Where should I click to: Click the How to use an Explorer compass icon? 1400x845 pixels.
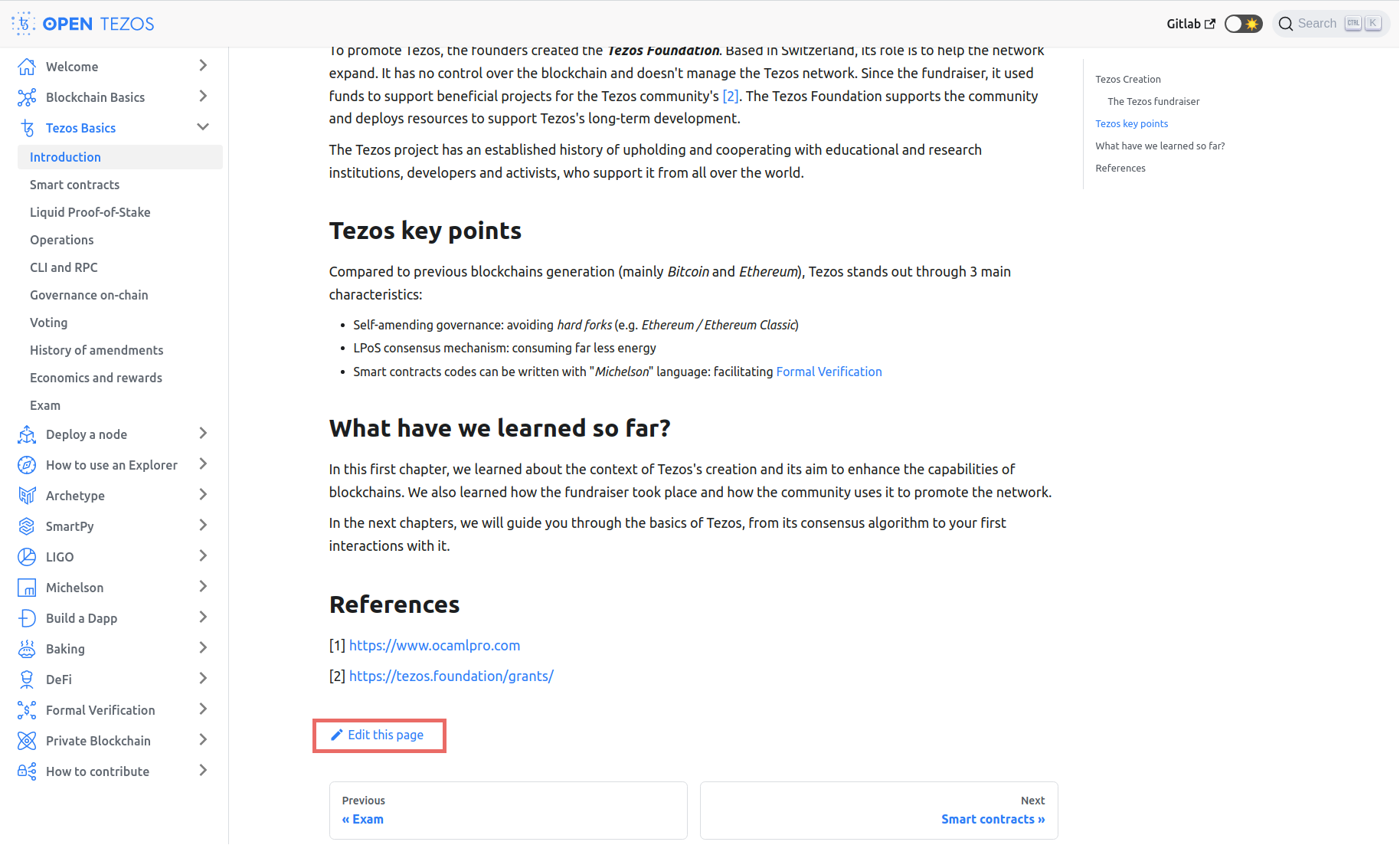pyautogui.click(x=27, y=465)
